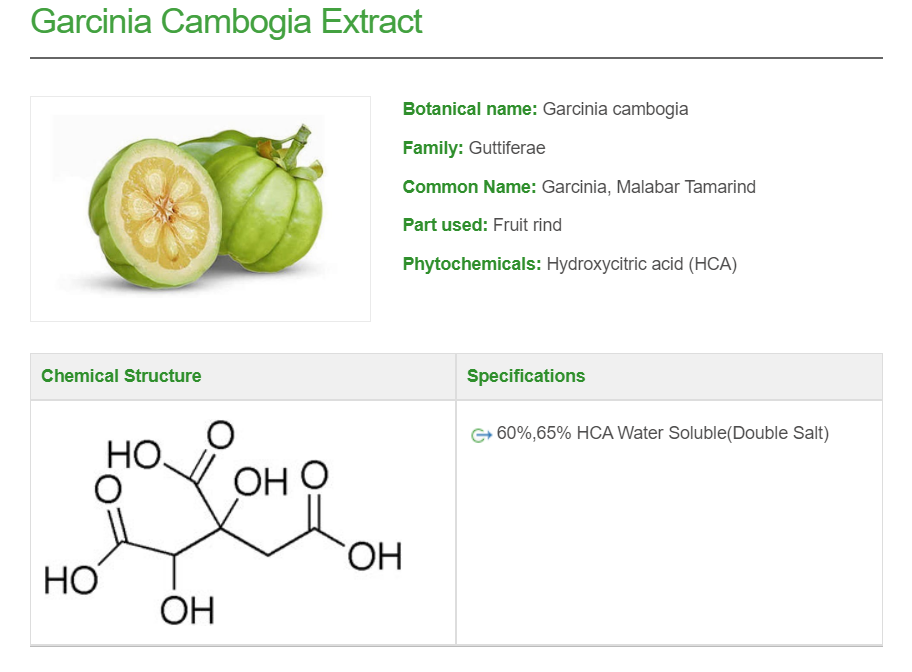Click the hydroxycitric acid chemical structure diagram
912x672 pixels.
coord(222,524)
